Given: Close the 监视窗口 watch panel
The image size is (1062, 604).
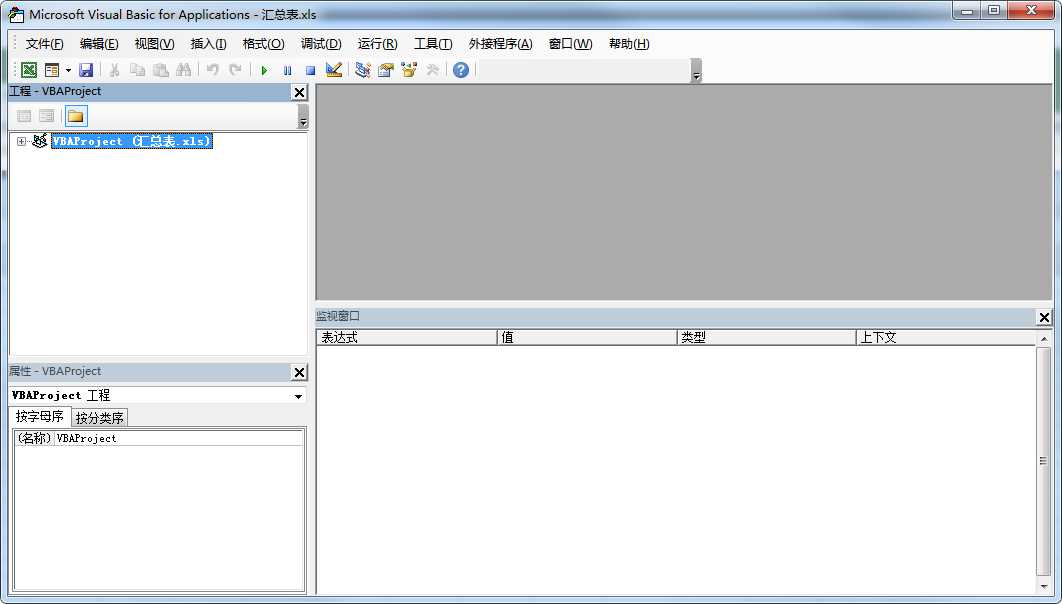Looking at the screenshot, I should pos(1044,317).
